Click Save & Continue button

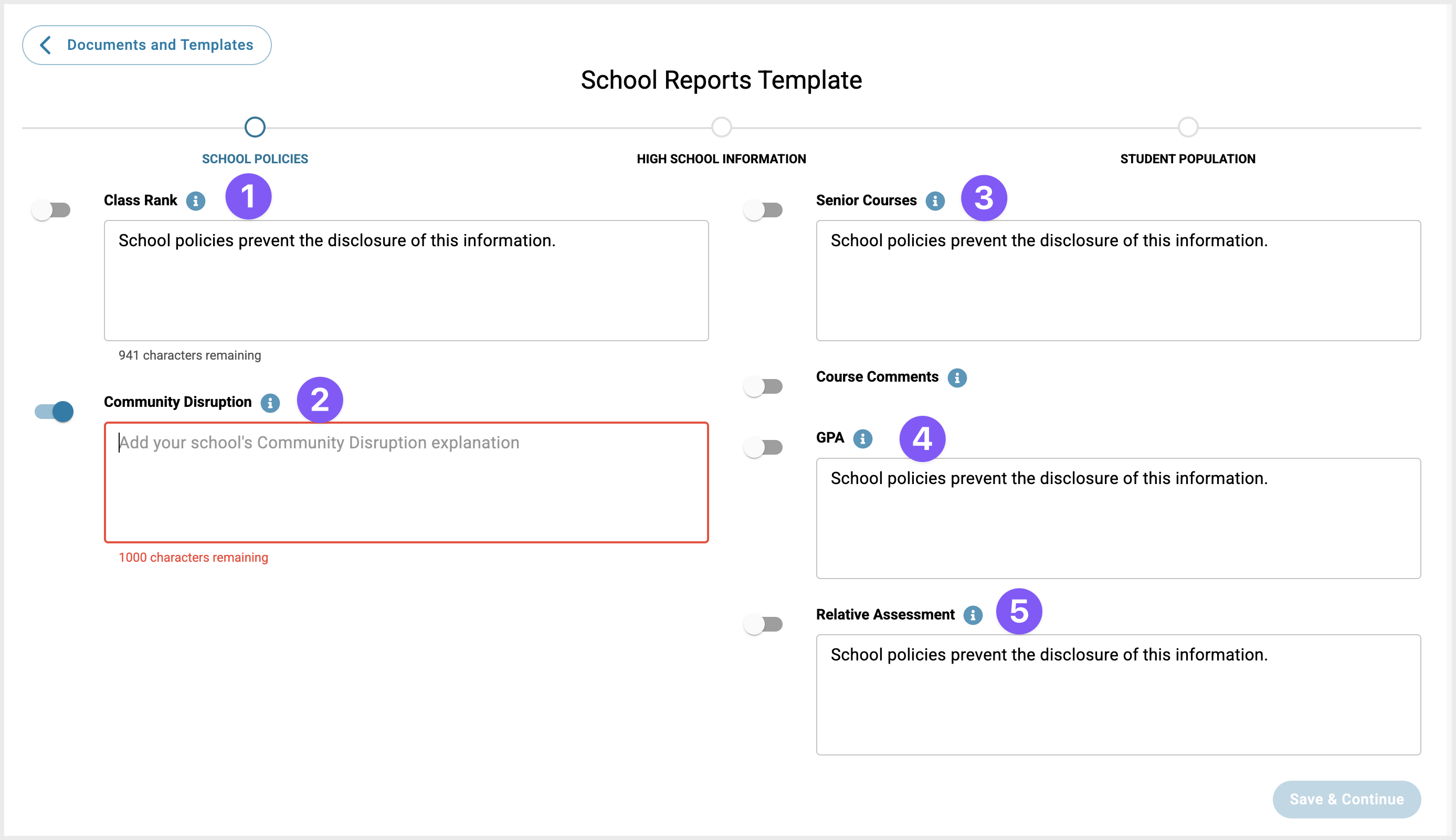[x=1346, y=799]
